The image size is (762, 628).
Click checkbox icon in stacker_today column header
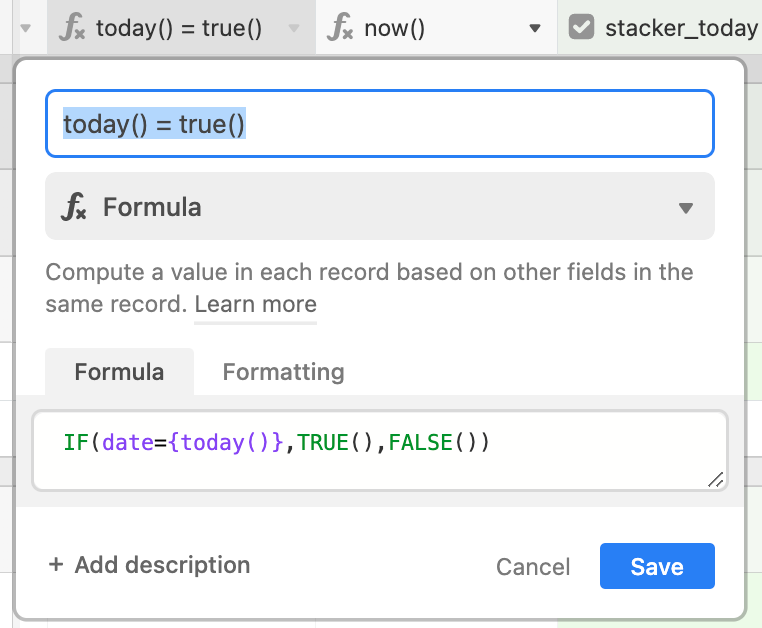click(x=581, y=27)
